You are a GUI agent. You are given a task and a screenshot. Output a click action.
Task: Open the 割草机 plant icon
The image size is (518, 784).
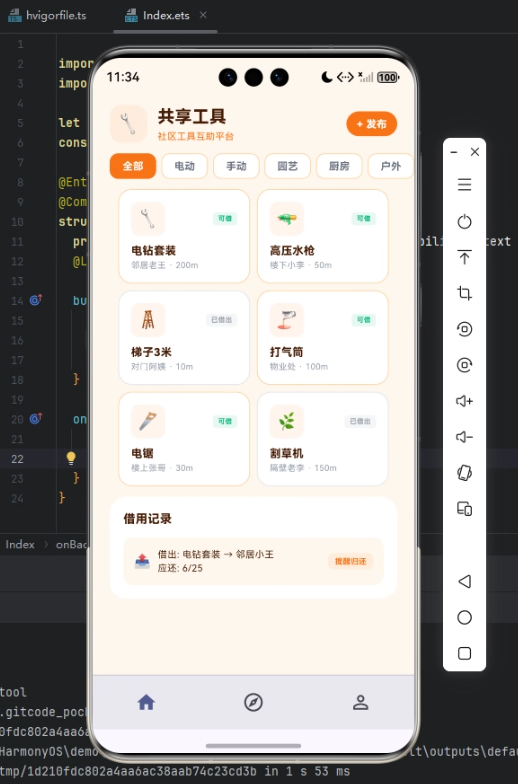[287, 422]
